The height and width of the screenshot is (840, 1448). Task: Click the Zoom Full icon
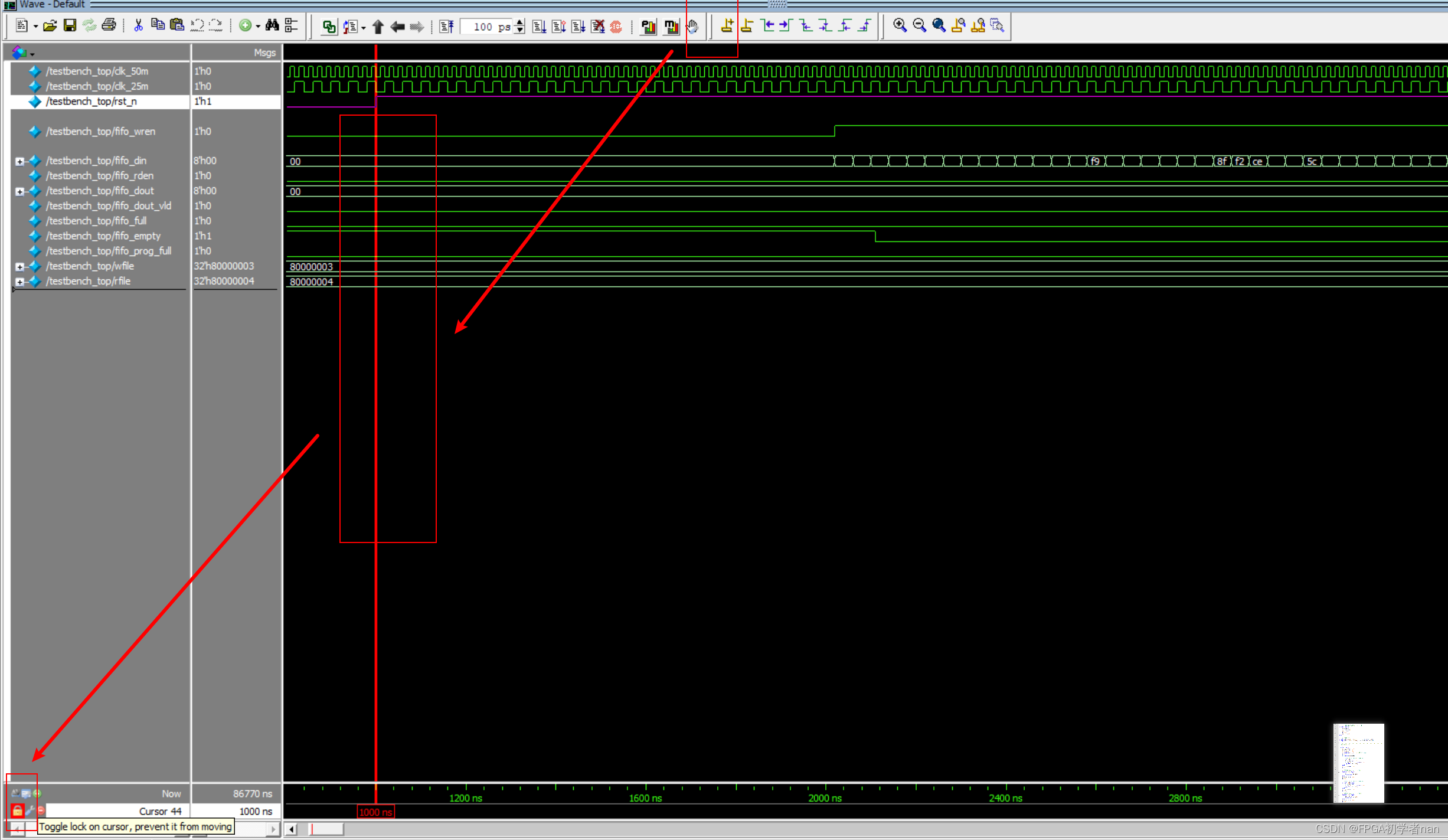939,25
